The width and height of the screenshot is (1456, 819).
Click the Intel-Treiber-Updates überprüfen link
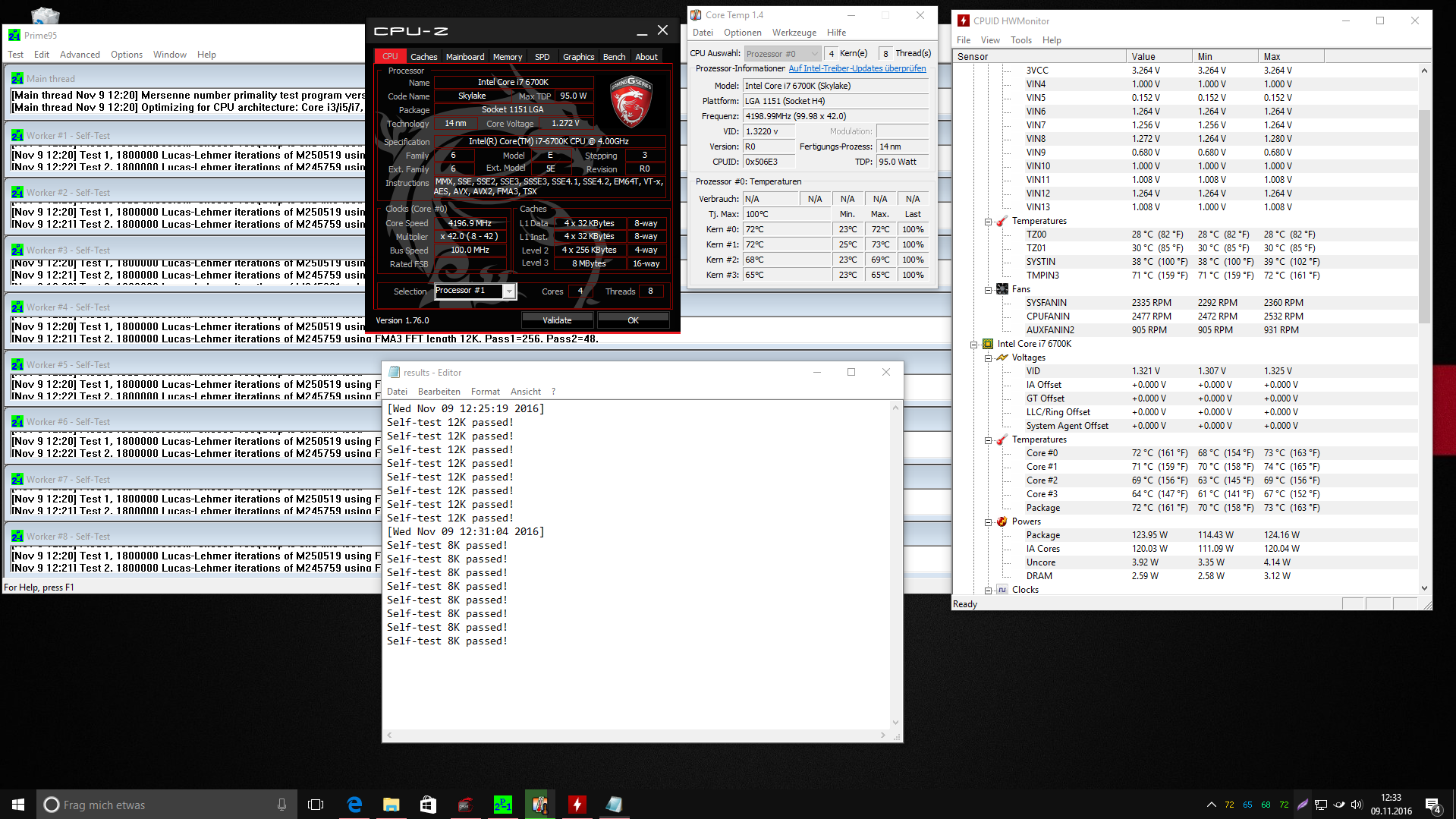click(x=857, y=68)
